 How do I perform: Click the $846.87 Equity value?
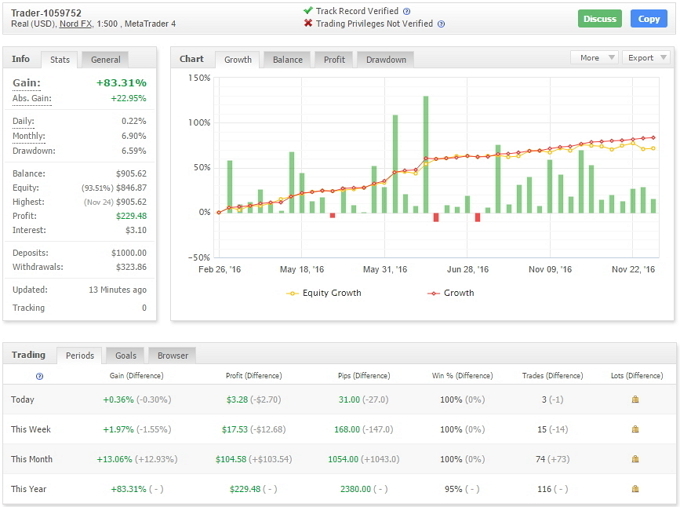pos(131,188)
